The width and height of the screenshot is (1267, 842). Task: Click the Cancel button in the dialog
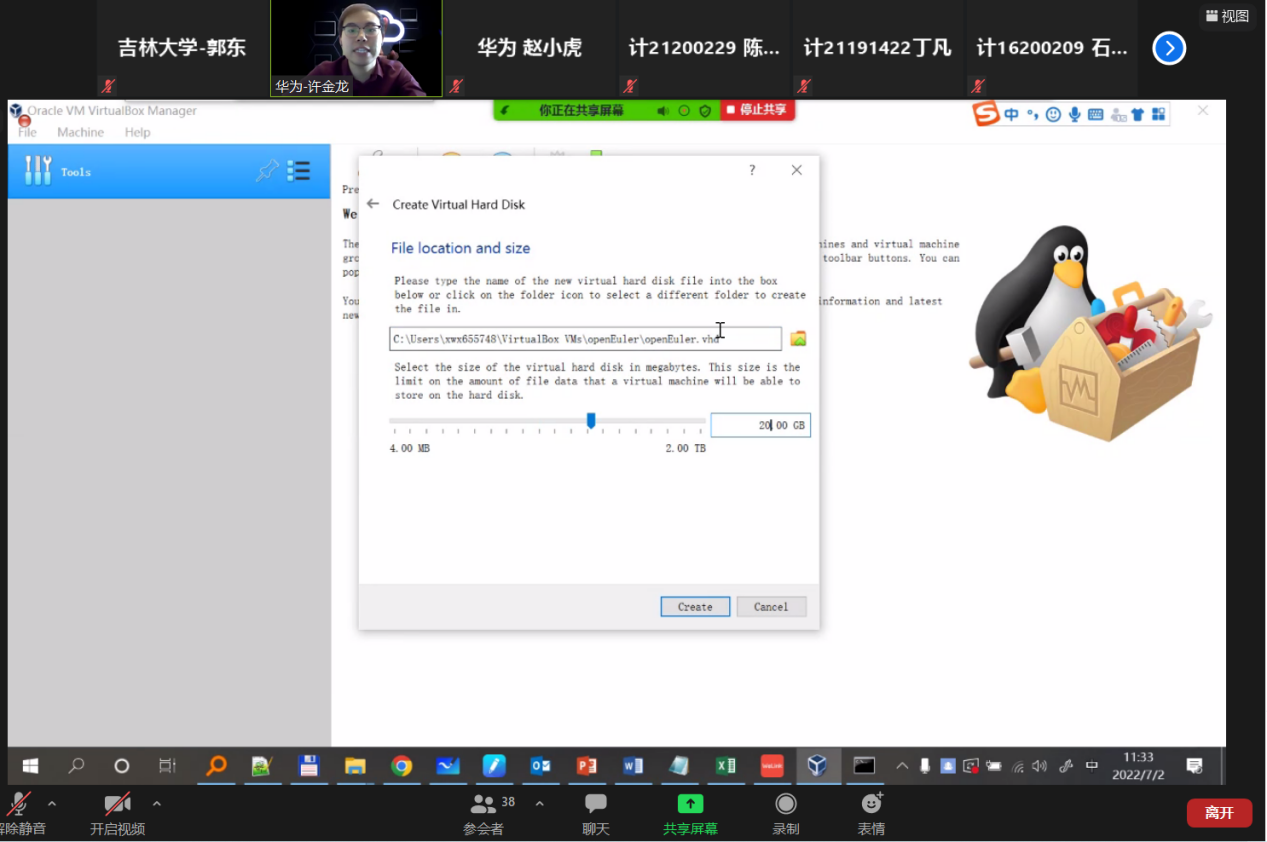[771, 607]
